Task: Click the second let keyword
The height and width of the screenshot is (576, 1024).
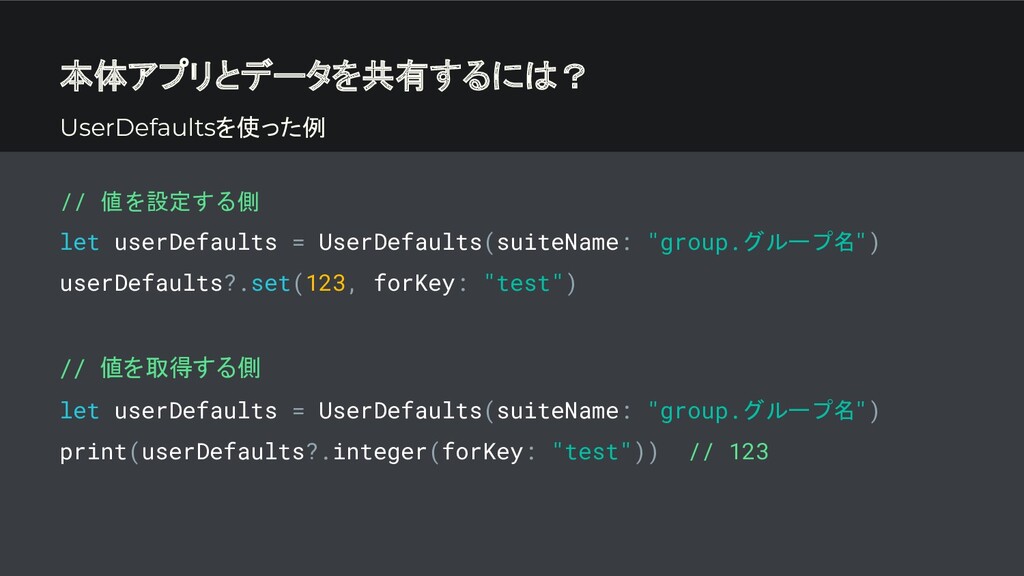Action: point(80,411)
